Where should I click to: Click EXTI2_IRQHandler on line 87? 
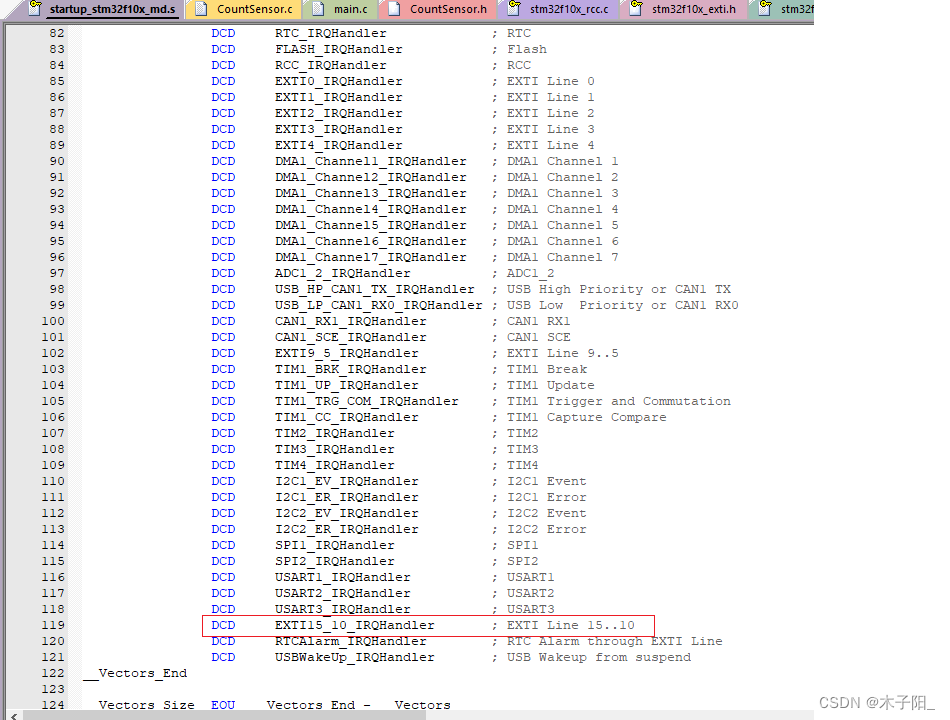point(339,113)
